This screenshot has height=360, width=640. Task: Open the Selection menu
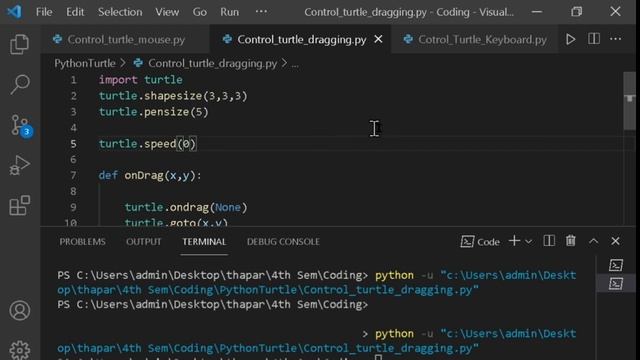tap(120, 12)
